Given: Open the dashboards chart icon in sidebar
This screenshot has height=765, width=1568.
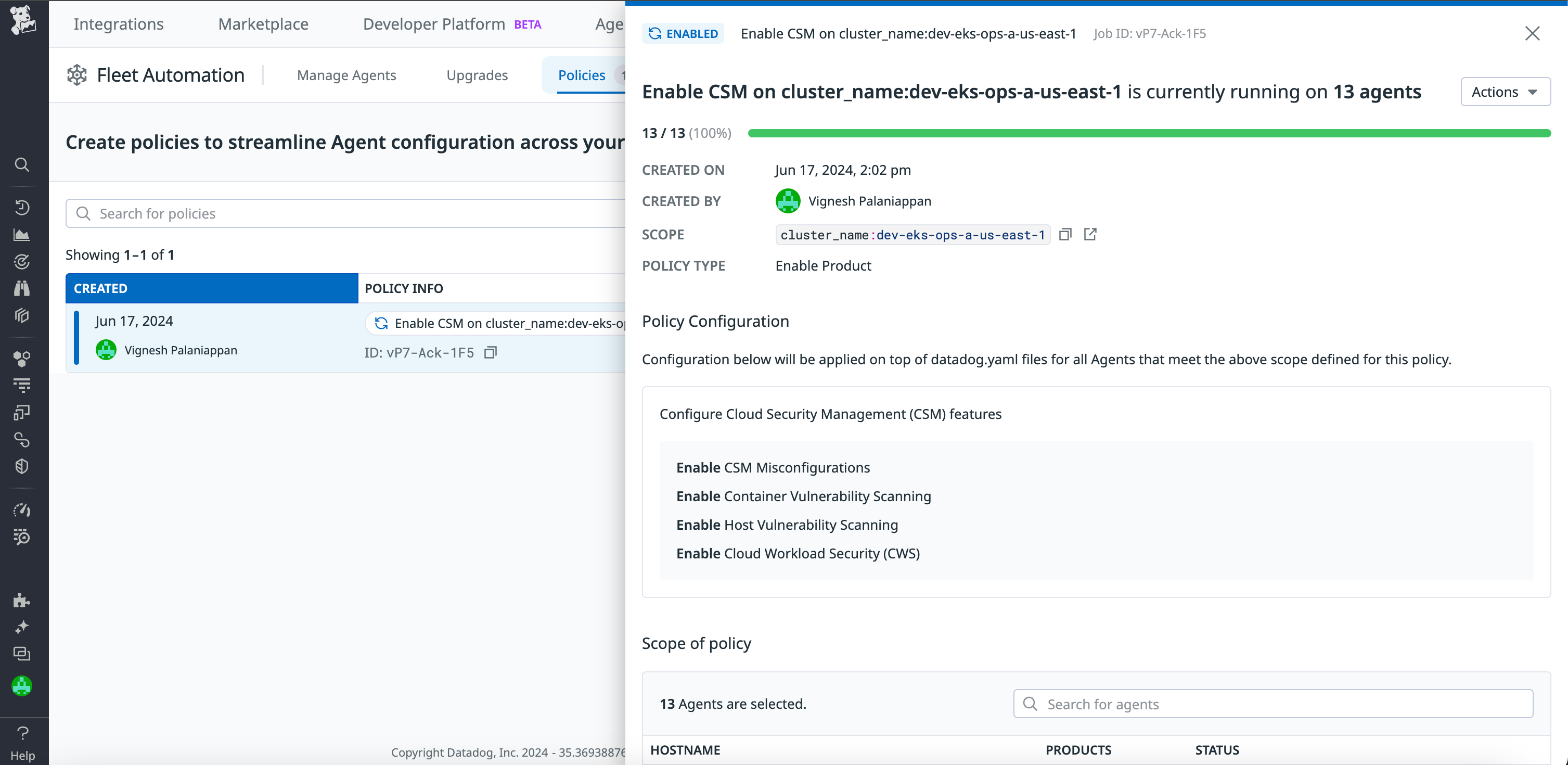Looking at the screenshot, I should point(22,235).
